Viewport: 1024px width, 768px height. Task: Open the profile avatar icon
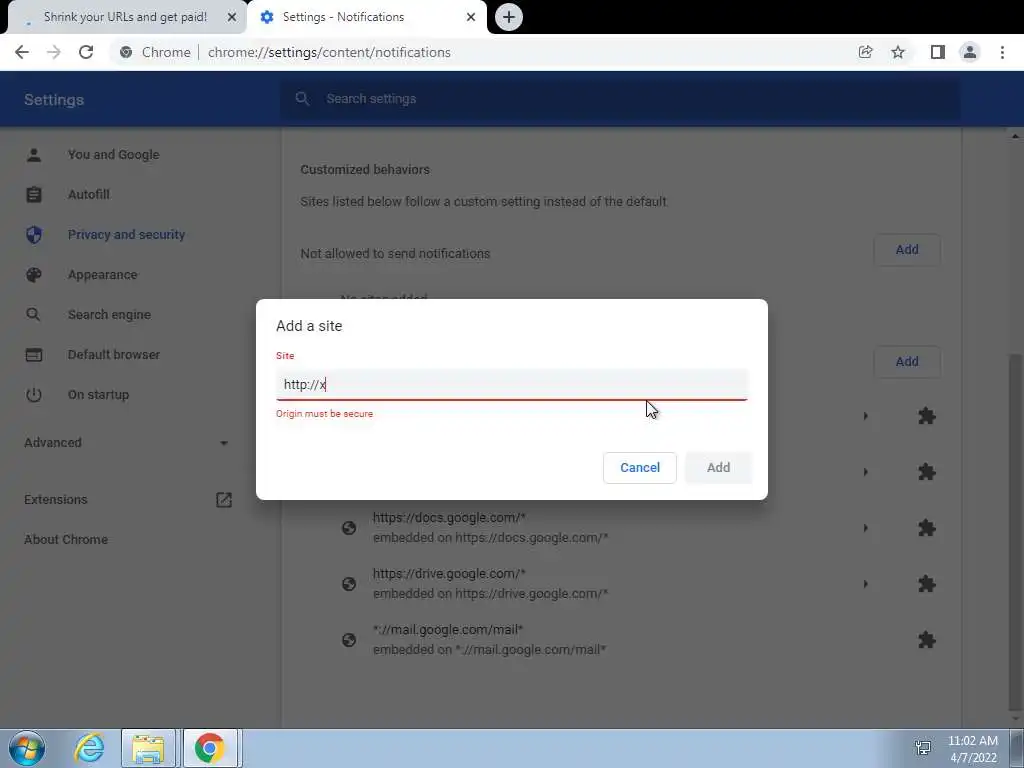coord(970,52)
